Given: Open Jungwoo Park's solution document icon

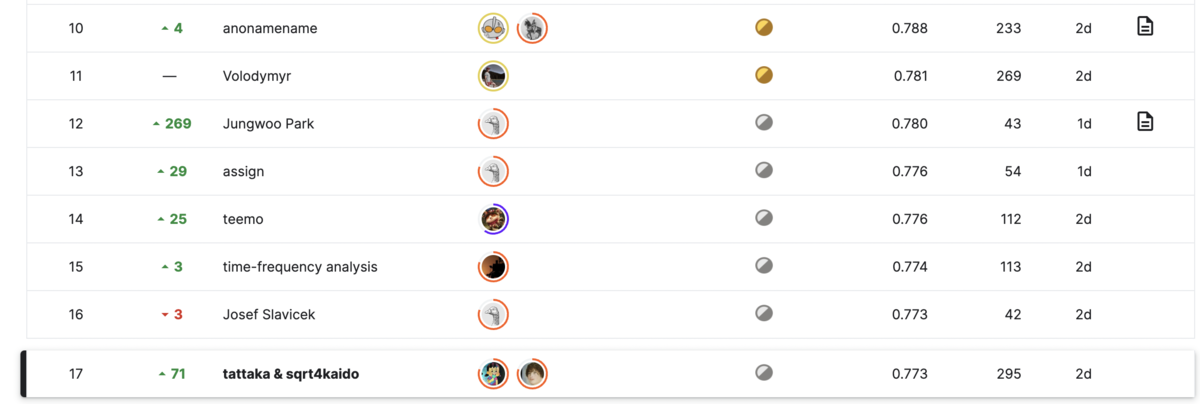Looking at the screenshot, I should [1145, 122].
